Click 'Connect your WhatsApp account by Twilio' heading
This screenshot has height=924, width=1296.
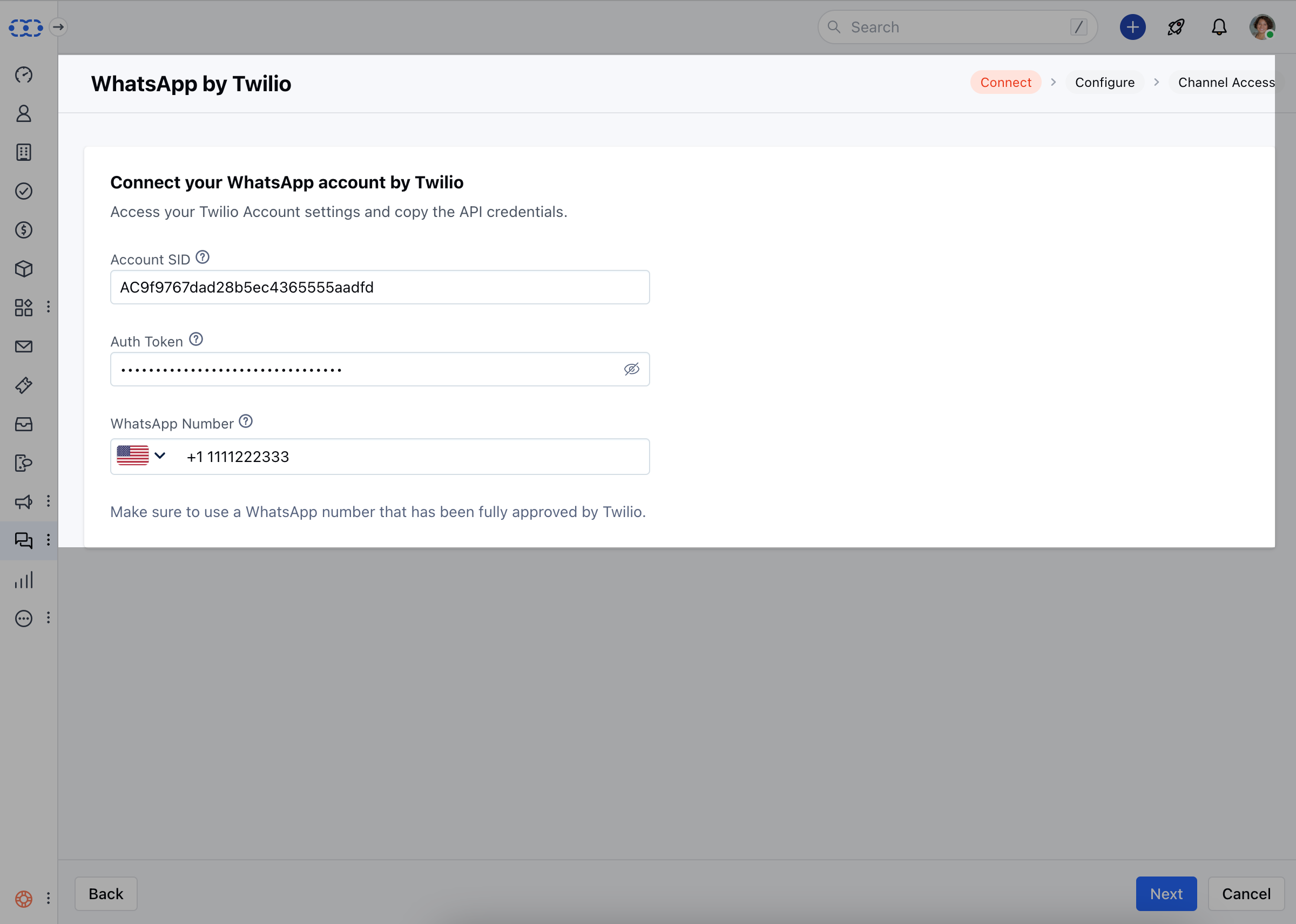[287, 182]
